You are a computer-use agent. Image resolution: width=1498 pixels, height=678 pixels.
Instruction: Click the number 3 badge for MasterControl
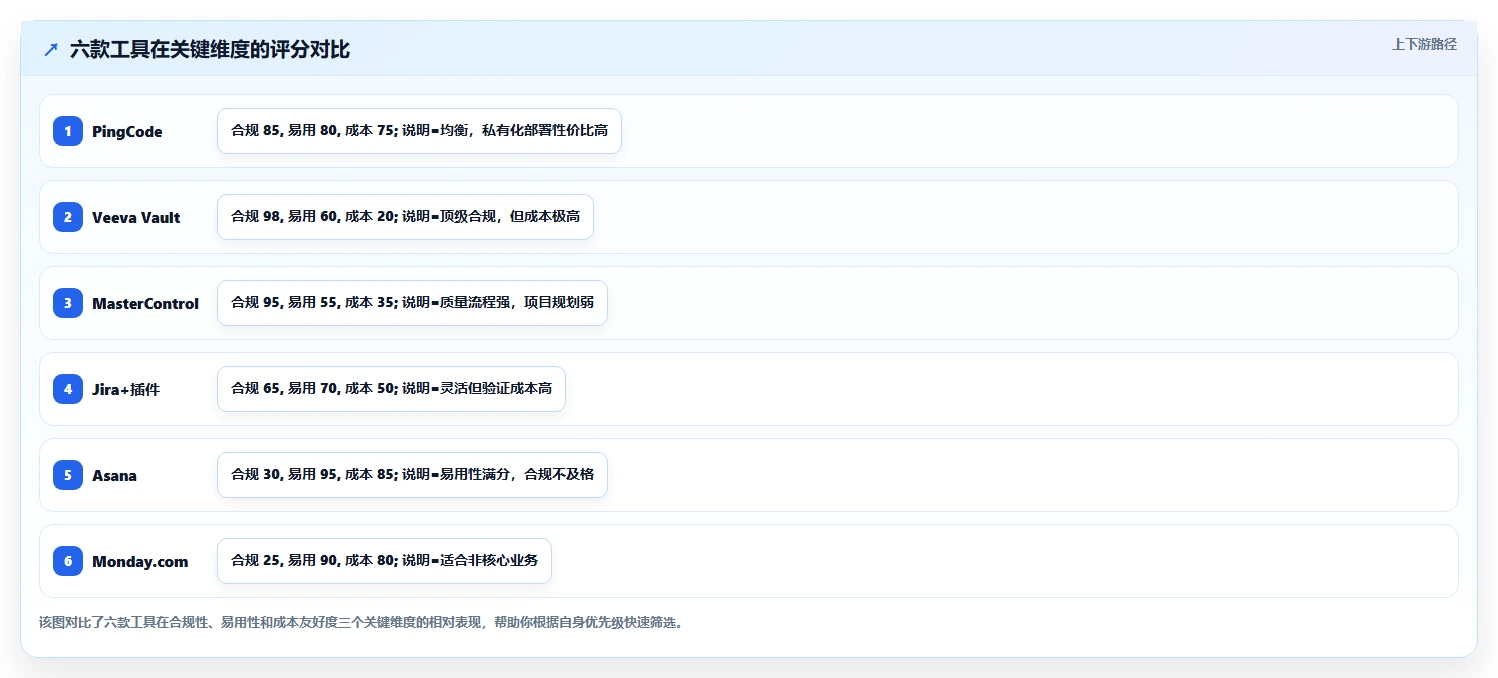coord(68,303)
